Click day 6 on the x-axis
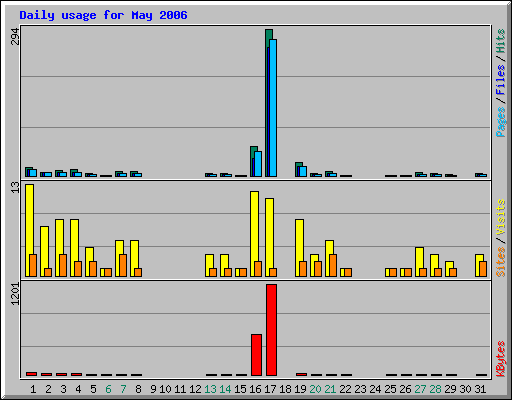 [x=108, y=389]
